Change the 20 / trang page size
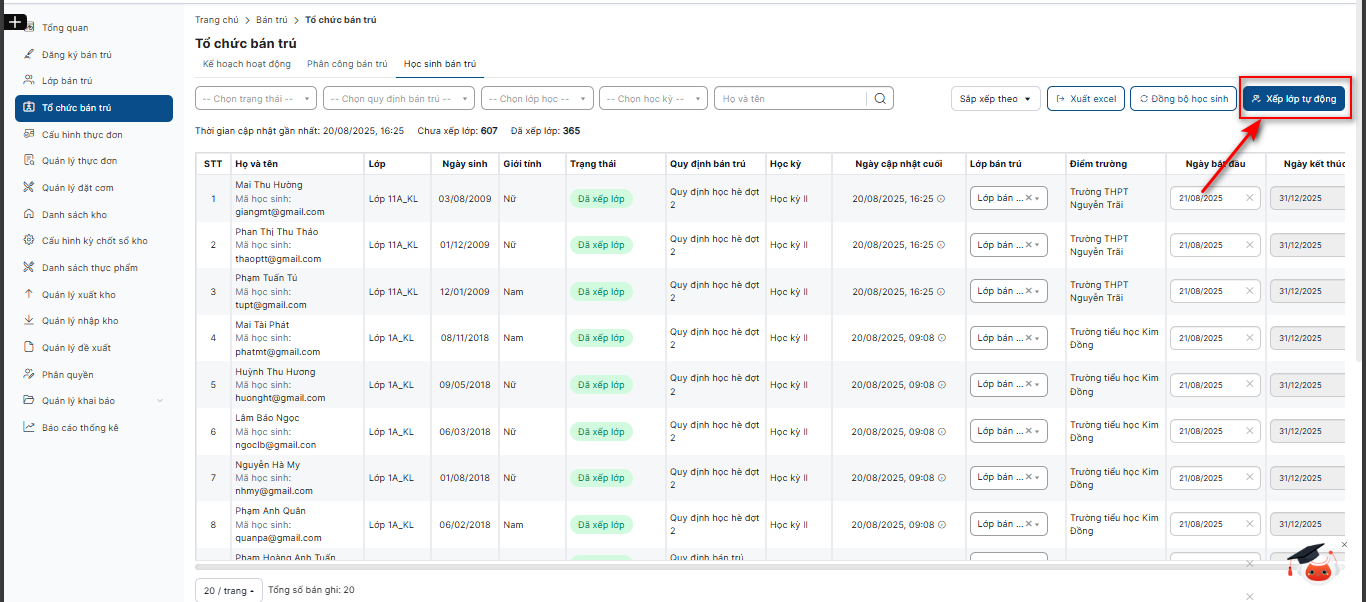Viewport: 1366px width, 602px height. (228, 591)
